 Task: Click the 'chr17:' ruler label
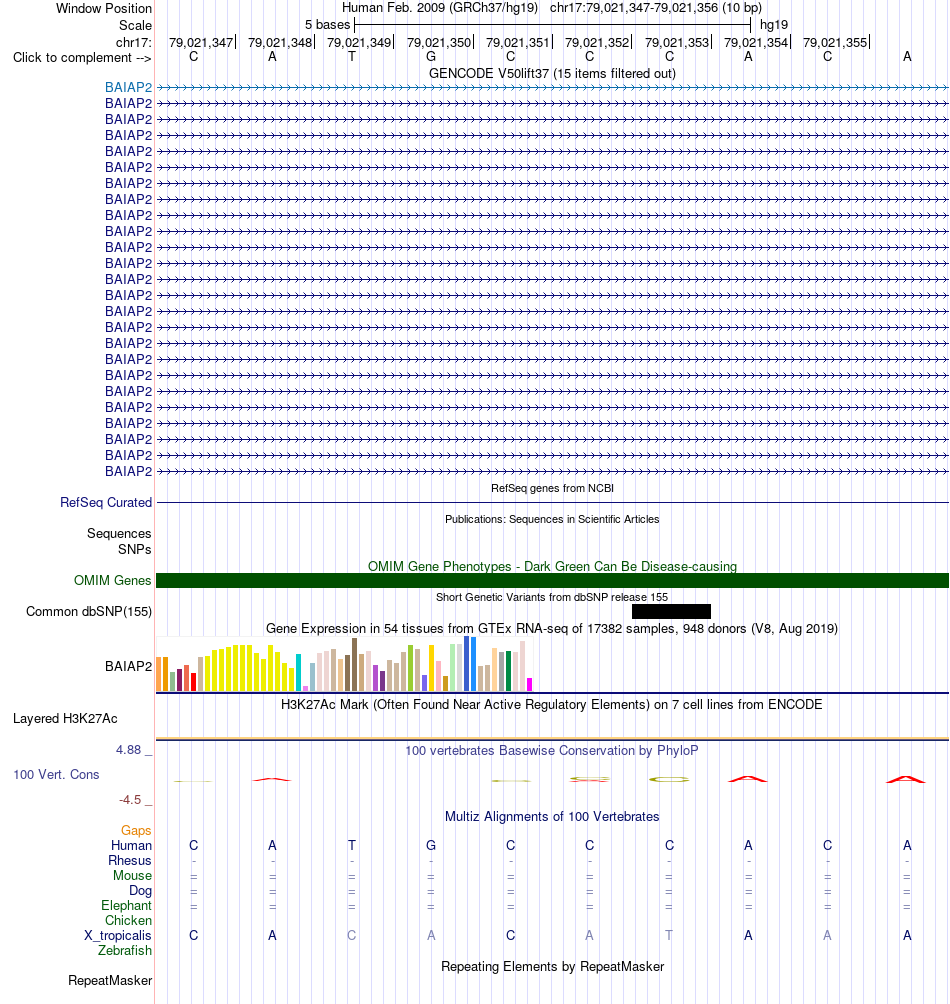pyautogui.click(x=134, y=43)
